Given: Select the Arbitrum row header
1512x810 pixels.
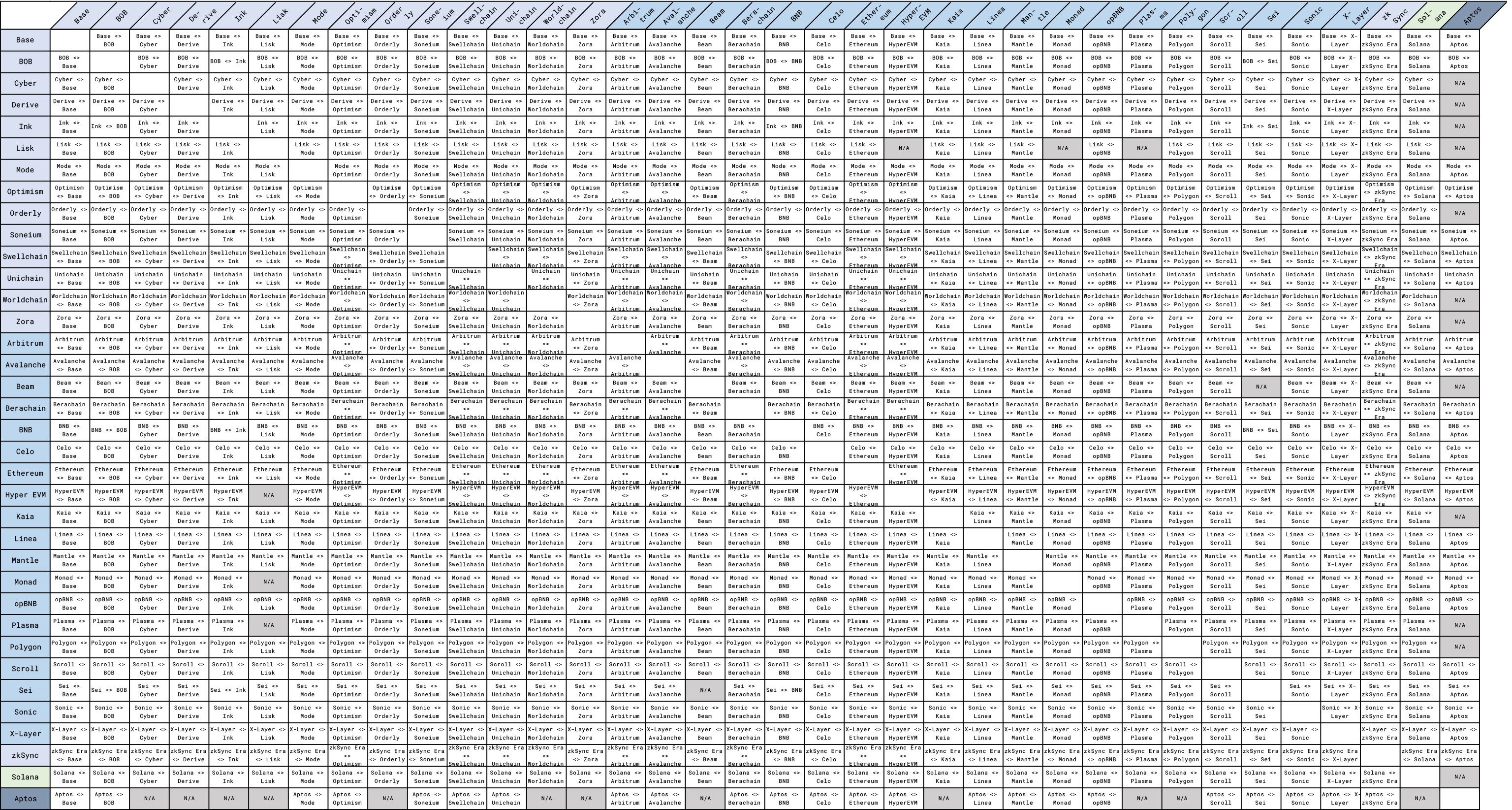Looking at the screenshot, I should 25,343.
